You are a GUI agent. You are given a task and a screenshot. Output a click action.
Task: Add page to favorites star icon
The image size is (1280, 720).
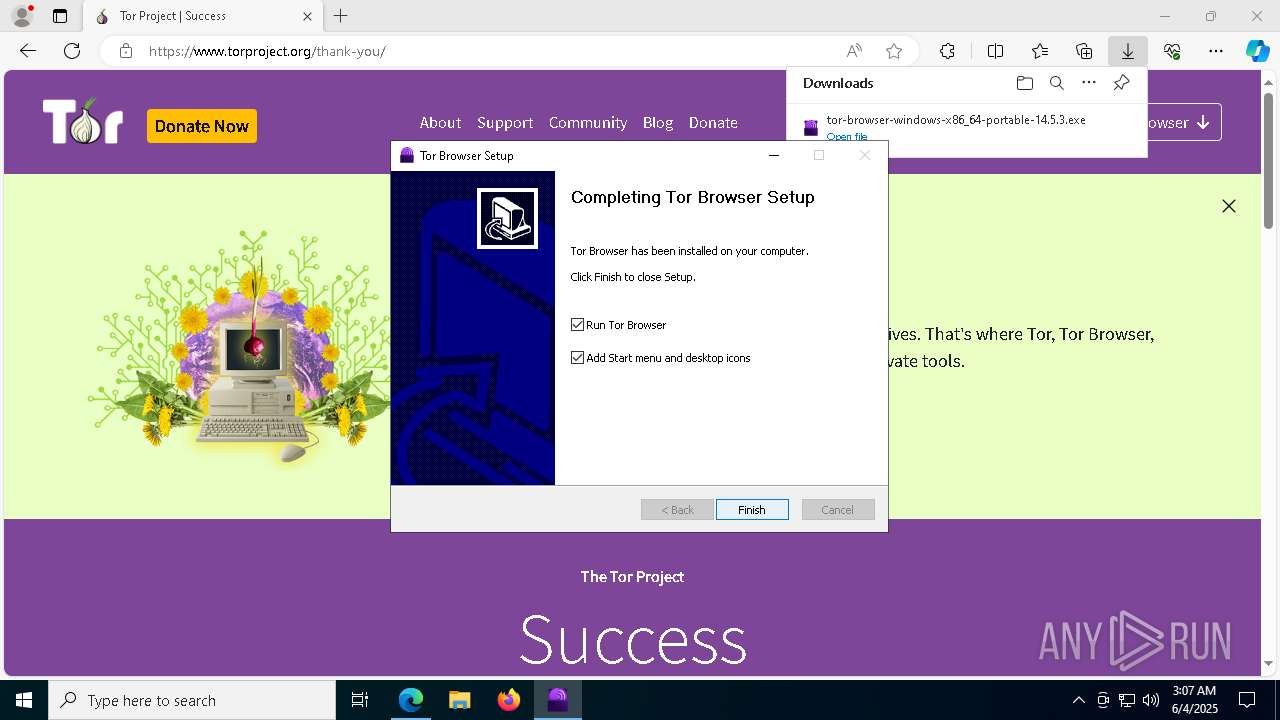tap(894, 51)
